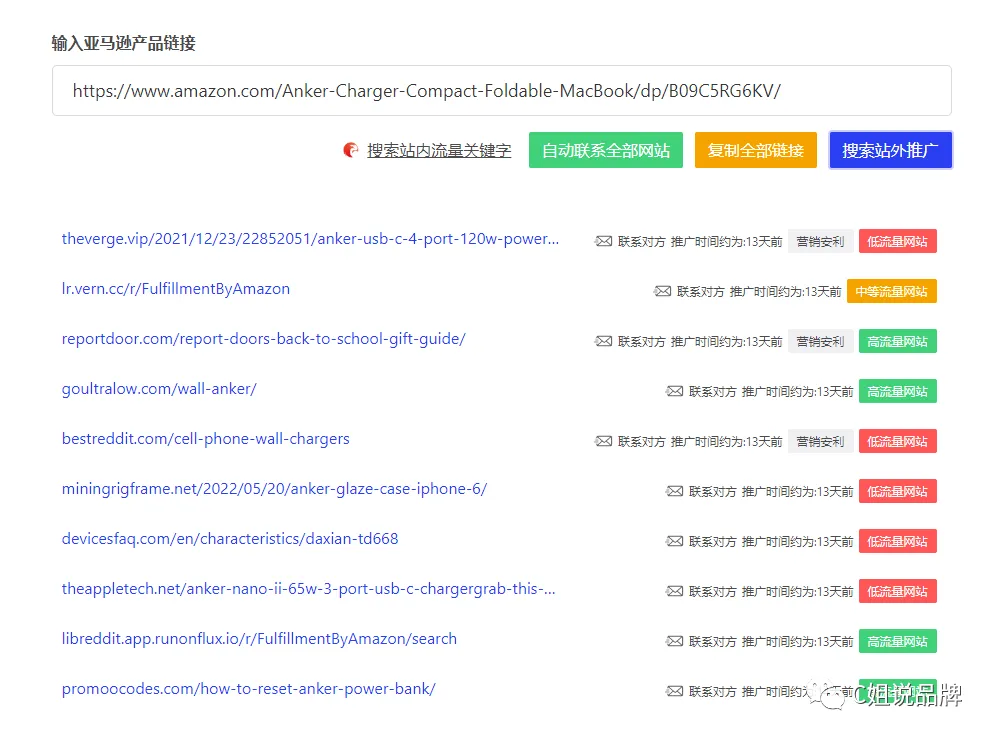Click the envelope icon in the libreddit.app.runonflux.io row
Image resolution: width=995 pixels, height=739 pixels.
tap(675, 641)
